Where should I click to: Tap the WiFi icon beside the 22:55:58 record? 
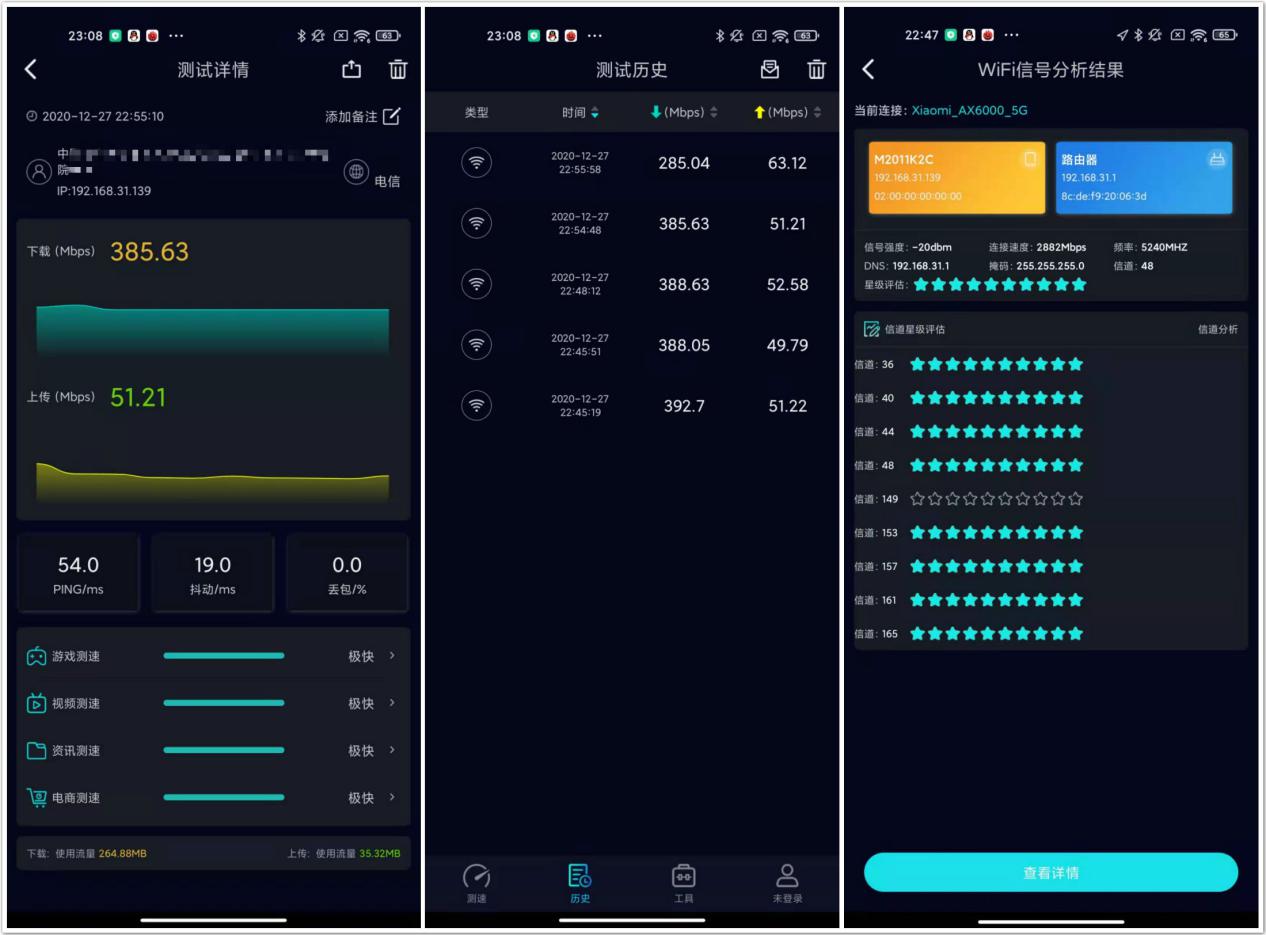click(x=476, y=163)
